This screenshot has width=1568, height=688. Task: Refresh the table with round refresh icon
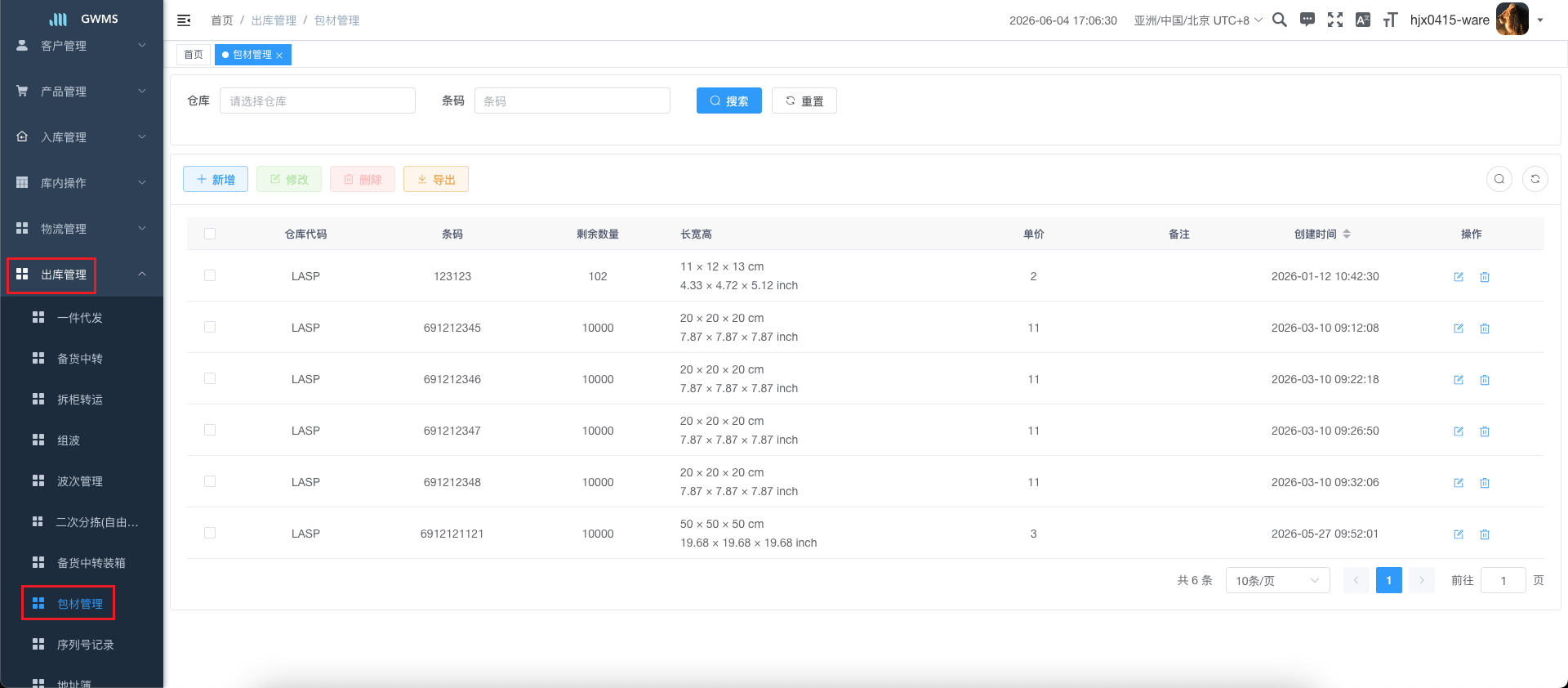click(x=1535, y=179)
